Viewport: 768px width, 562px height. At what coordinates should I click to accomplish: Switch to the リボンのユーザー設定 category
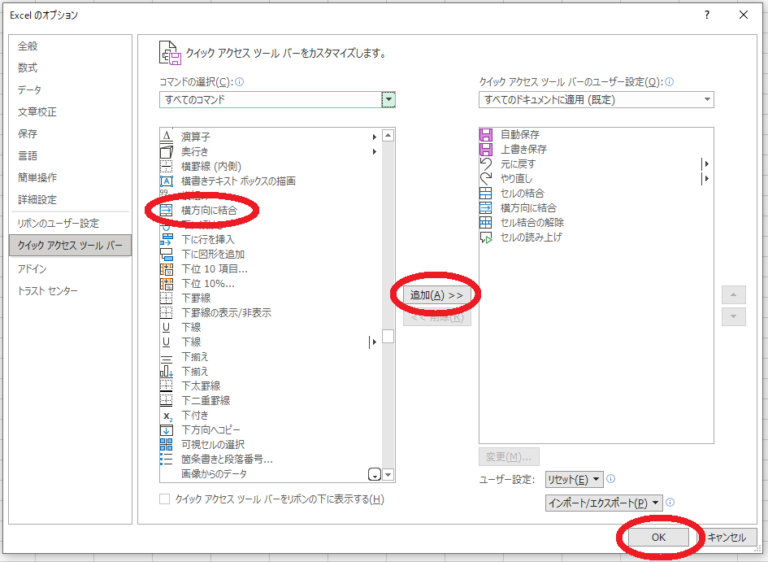tap(58, 222)
